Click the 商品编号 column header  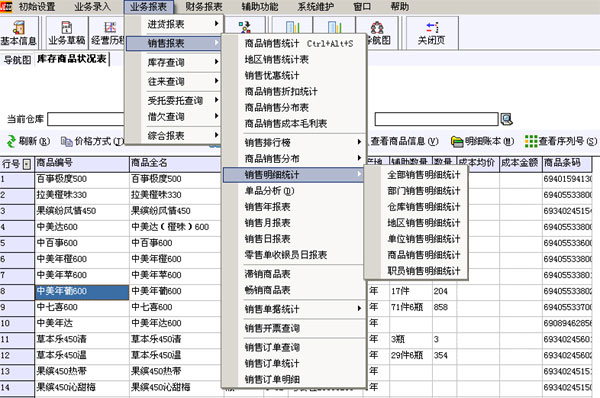point(82,163)
